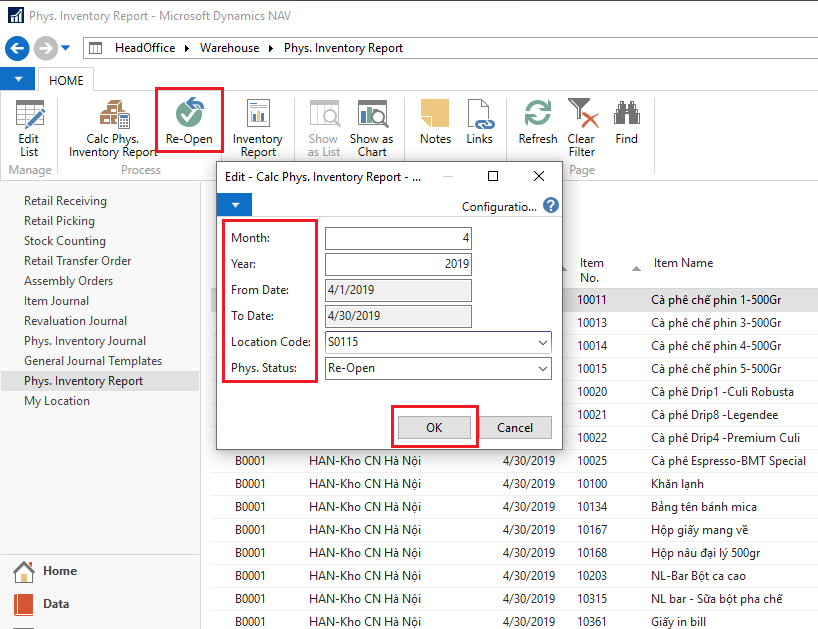
Task: Refresh the page data
Action: click(x=537, y=122)
